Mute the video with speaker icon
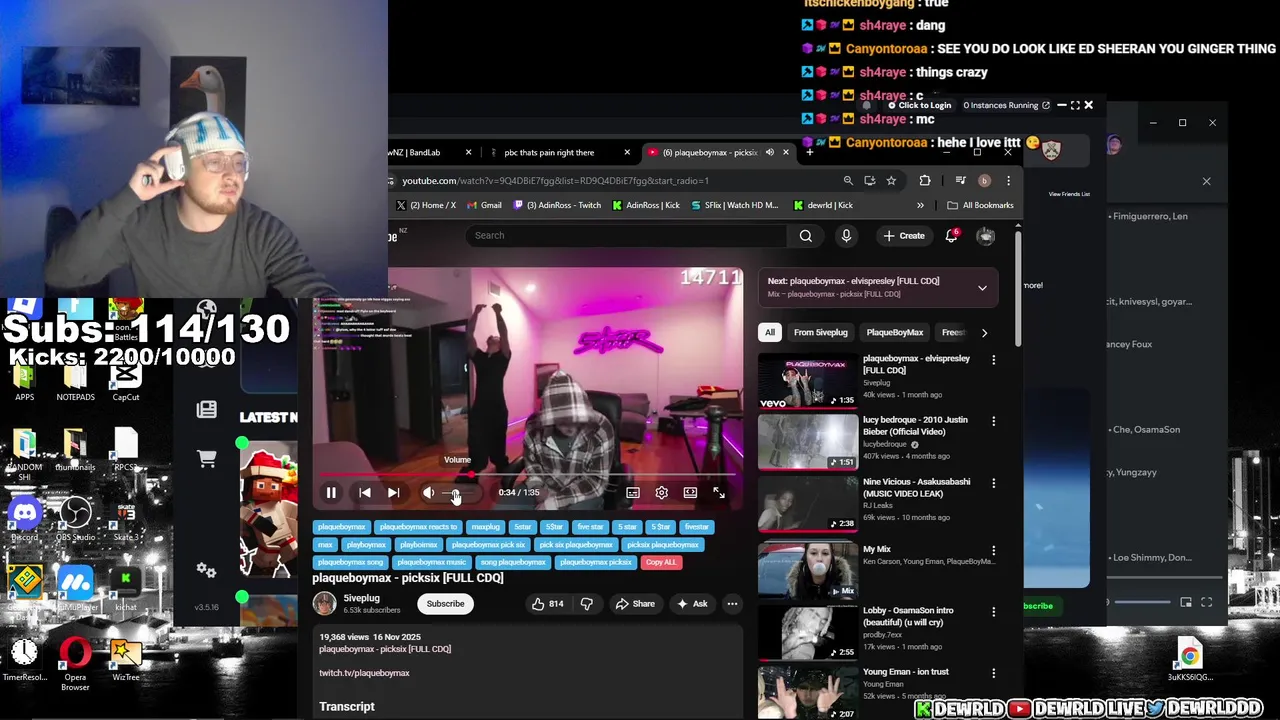 click(x=428, y=493)
